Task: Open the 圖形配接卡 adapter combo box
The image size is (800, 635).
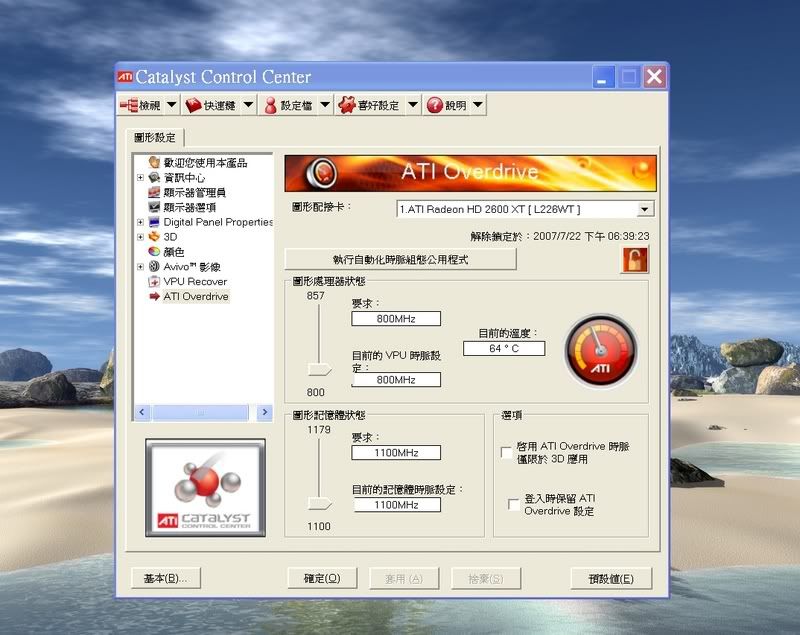Action: pos(526,209)
